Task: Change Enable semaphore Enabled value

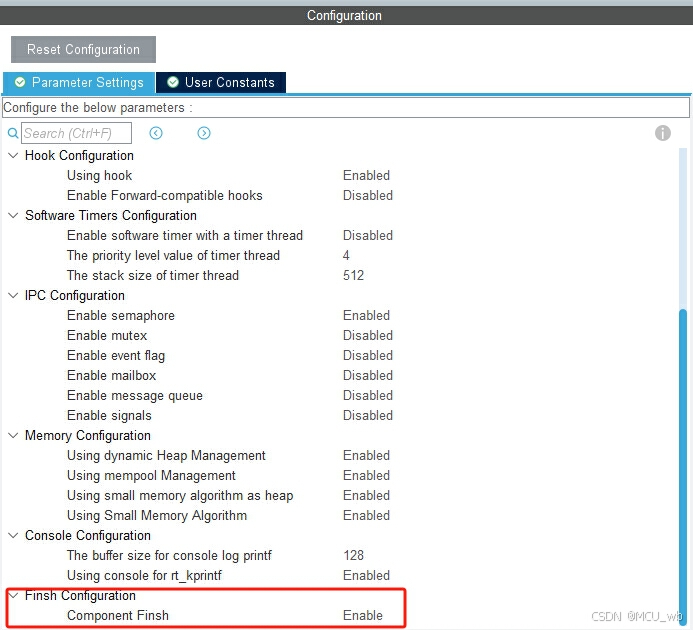Action: pyautogui.click(x=366, y=315)
